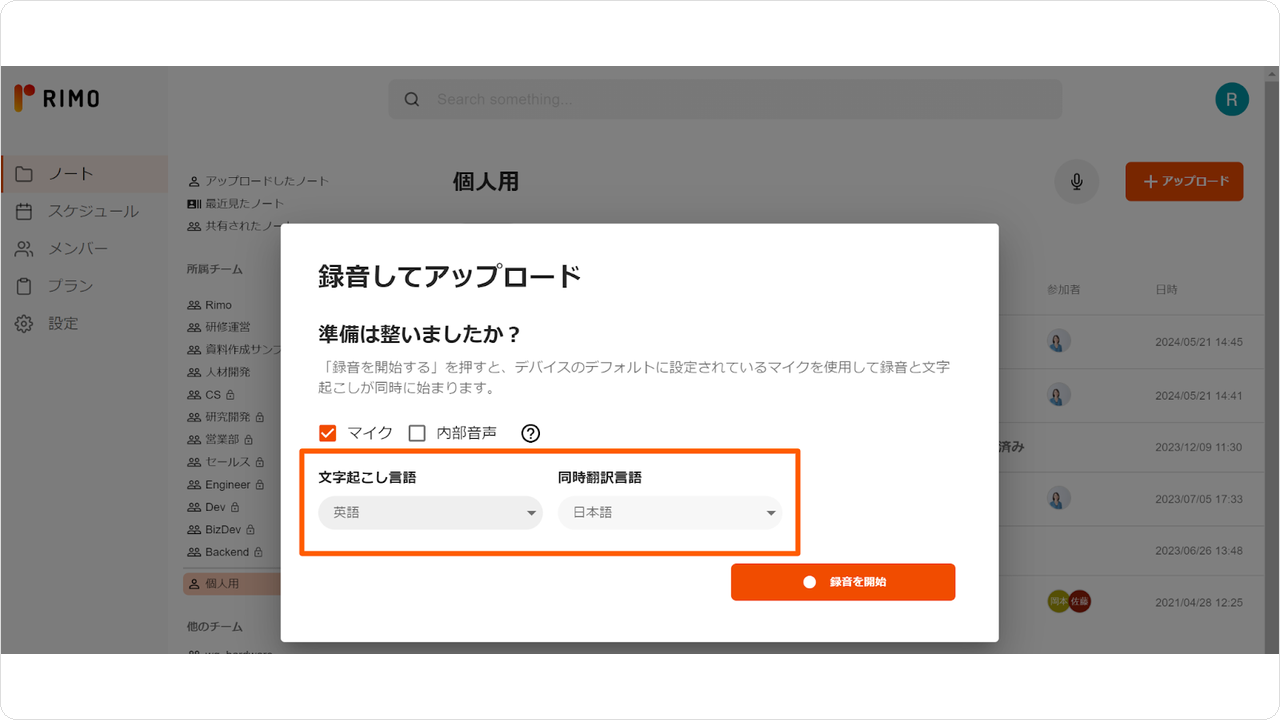Click the 佐藤 avatar in 2021/04/28 row
This screenshot has width=1280, height=720.
tap(1078, 601)
